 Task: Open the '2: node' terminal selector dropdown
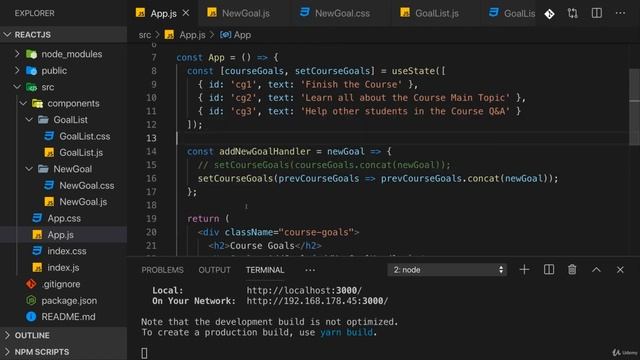[447, 270]
